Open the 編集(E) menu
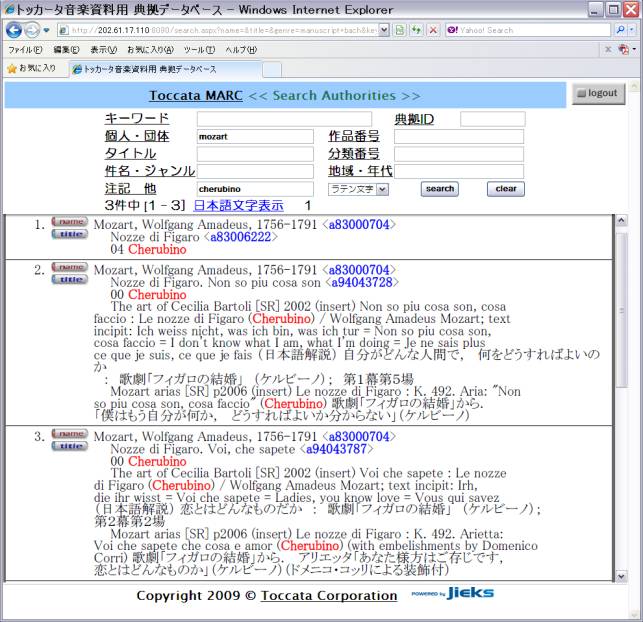 [x=66, y=50]
